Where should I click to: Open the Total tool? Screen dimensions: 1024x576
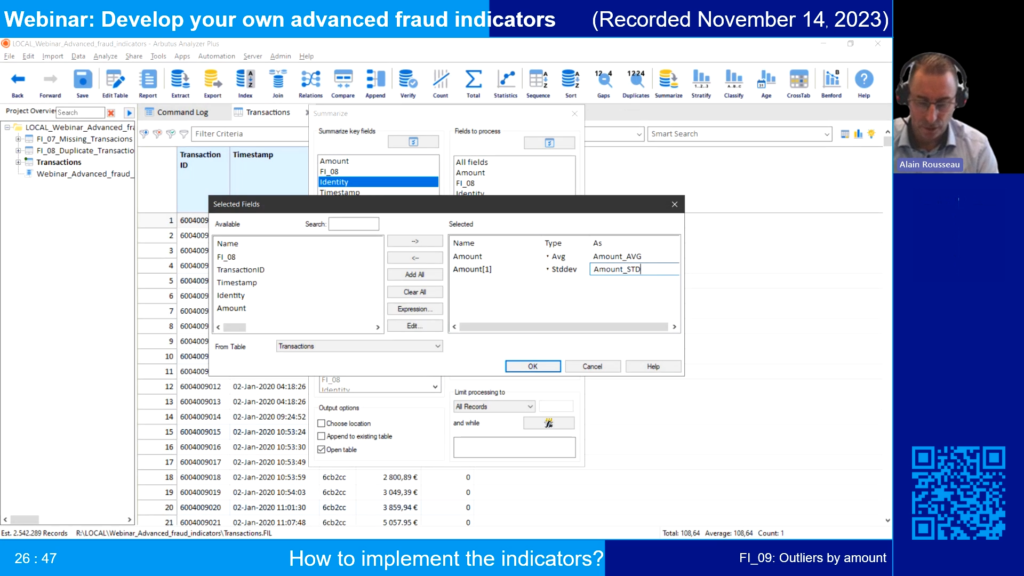point(473,84)
